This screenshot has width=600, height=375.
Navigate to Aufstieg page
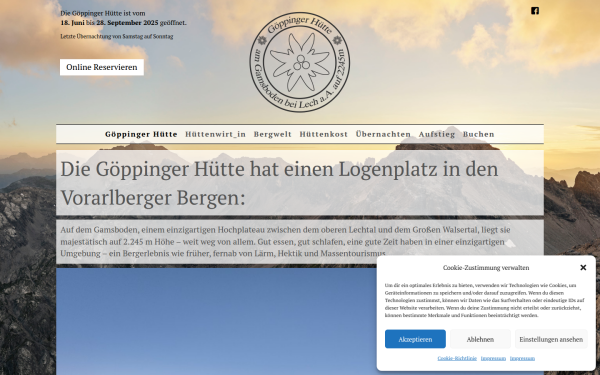437,134
